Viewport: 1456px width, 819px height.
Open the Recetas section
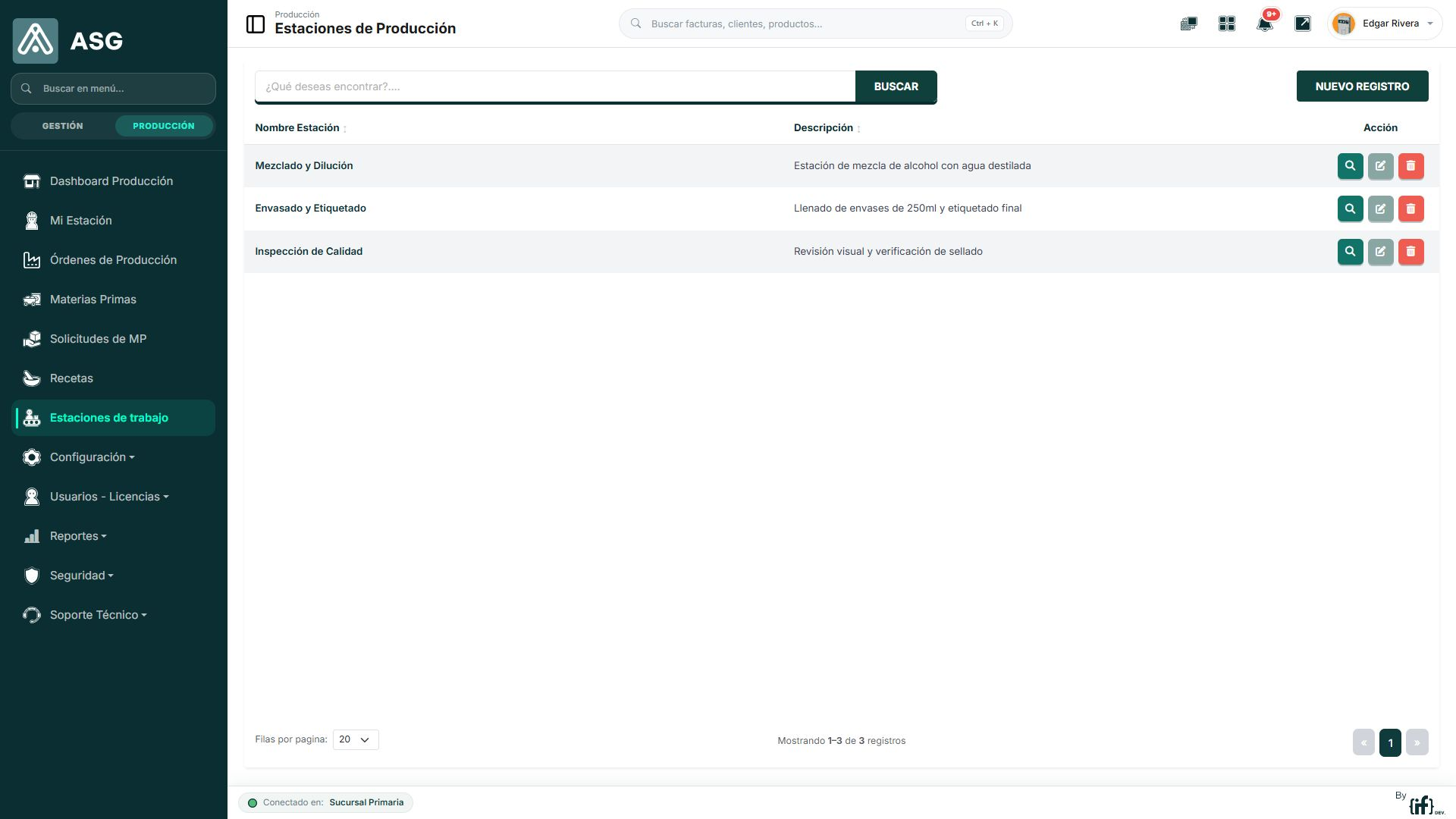coord(114,378)
